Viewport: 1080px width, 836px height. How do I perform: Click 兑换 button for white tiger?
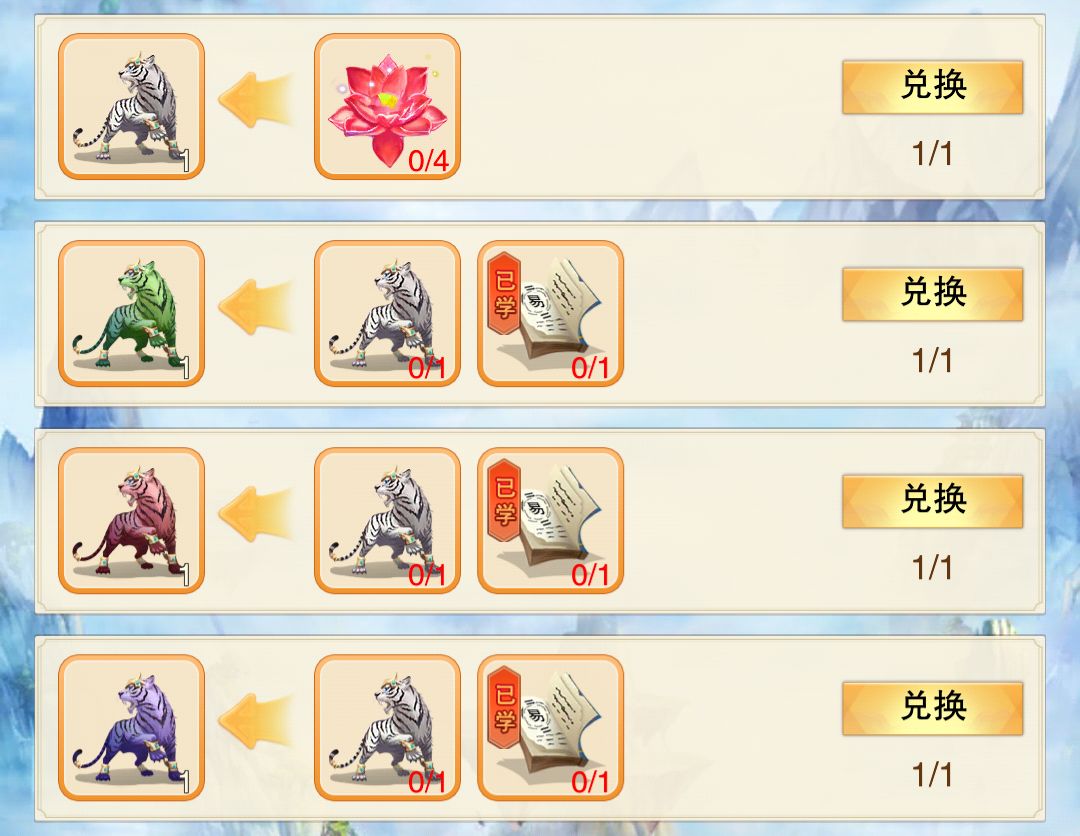coord(933,87)
